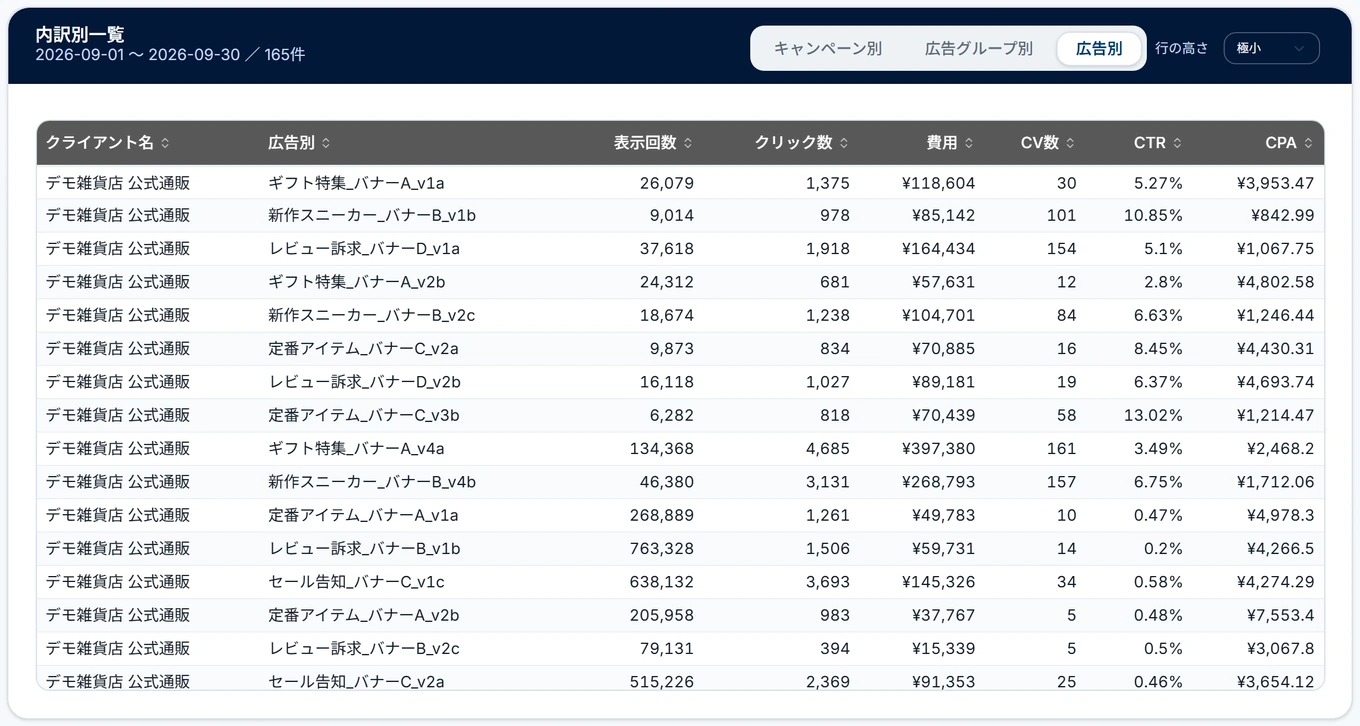Select the CPA value ¥842.99
1360x726 pixels.
pyautogui.click(x=1282, y=216)
